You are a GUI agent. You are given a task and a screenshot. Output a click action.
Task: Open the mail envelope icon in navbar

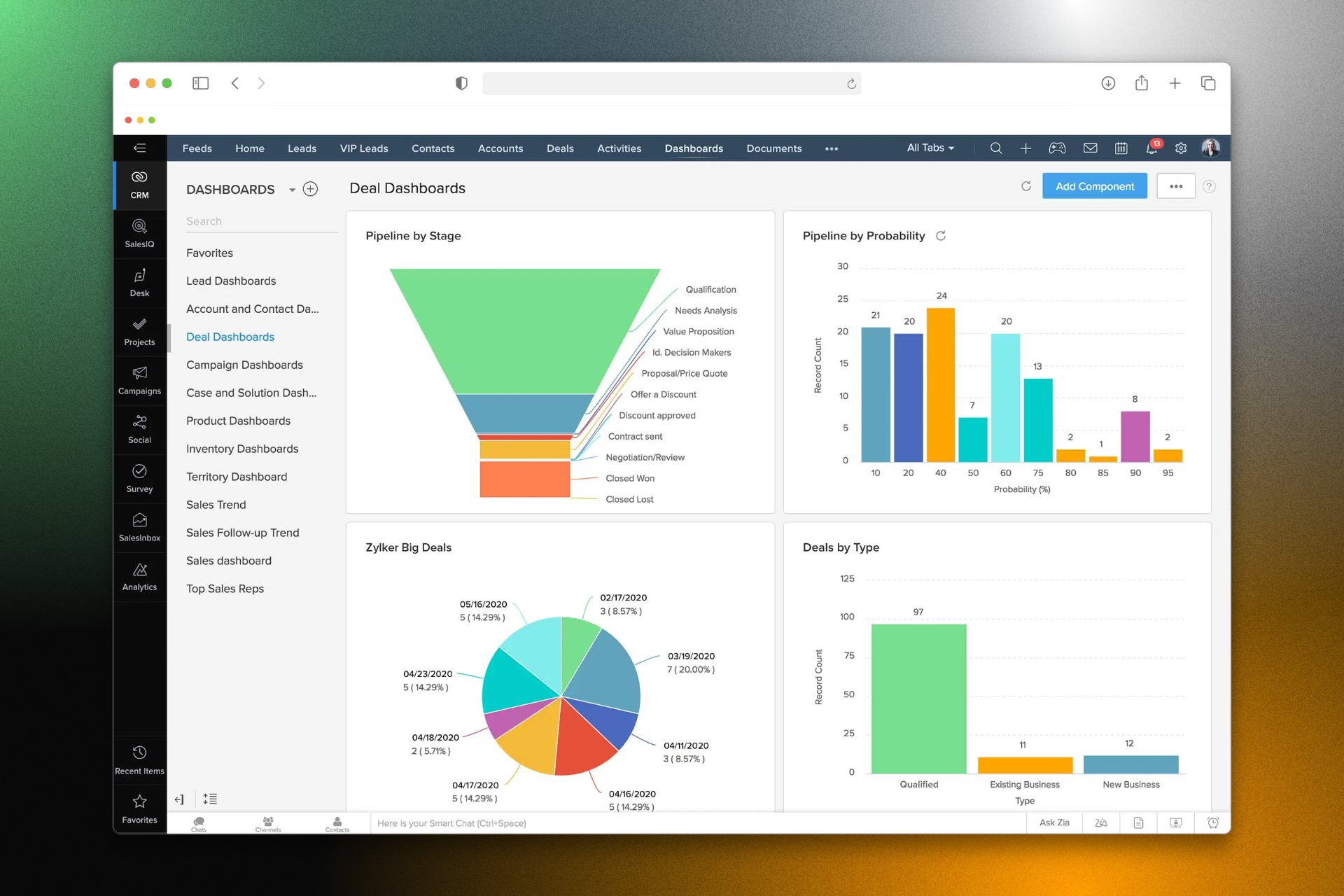point(1091,148)
